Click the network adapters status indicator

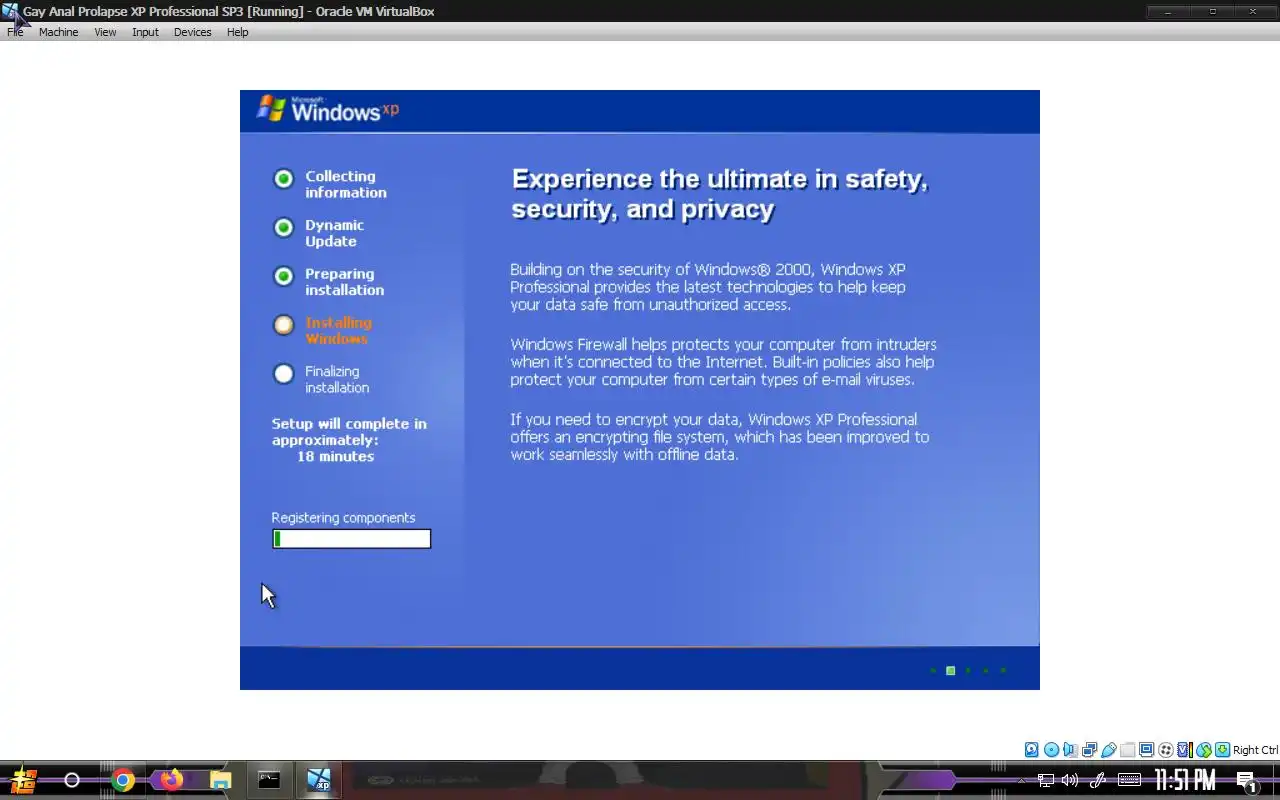pyautogui.click(x=1089, y=750)
